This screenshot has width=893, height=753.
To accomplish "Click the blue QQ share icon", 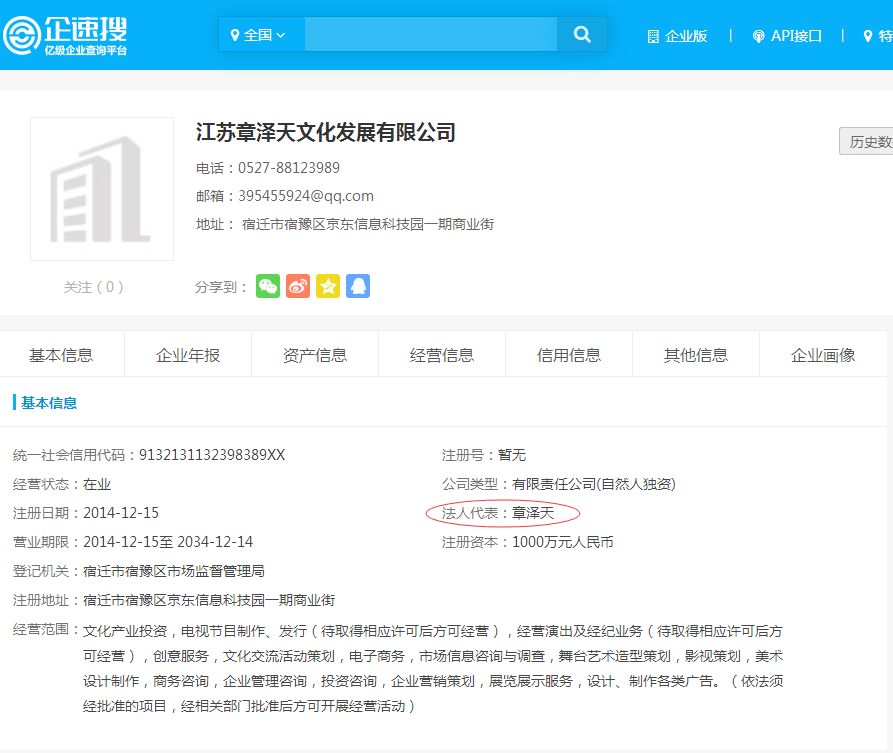I will [x=357, y=286].
